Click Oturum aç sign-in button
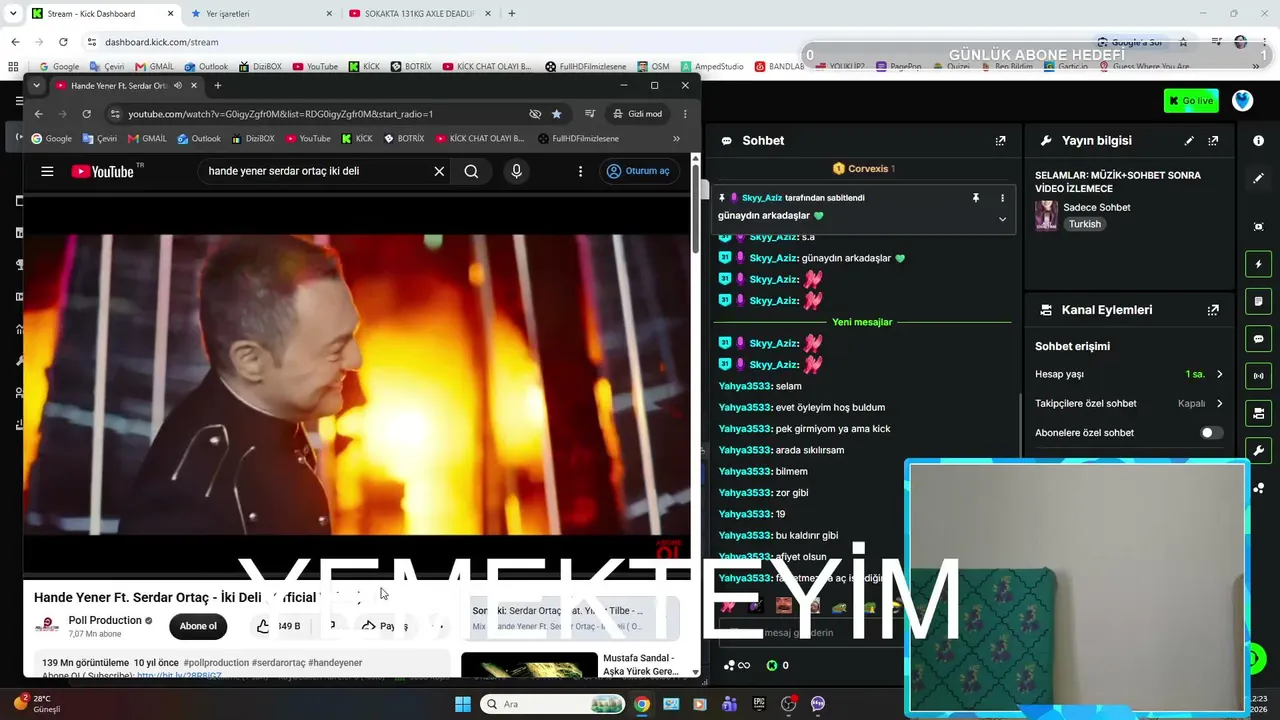The image size is (1280, 720). point(638,171)
